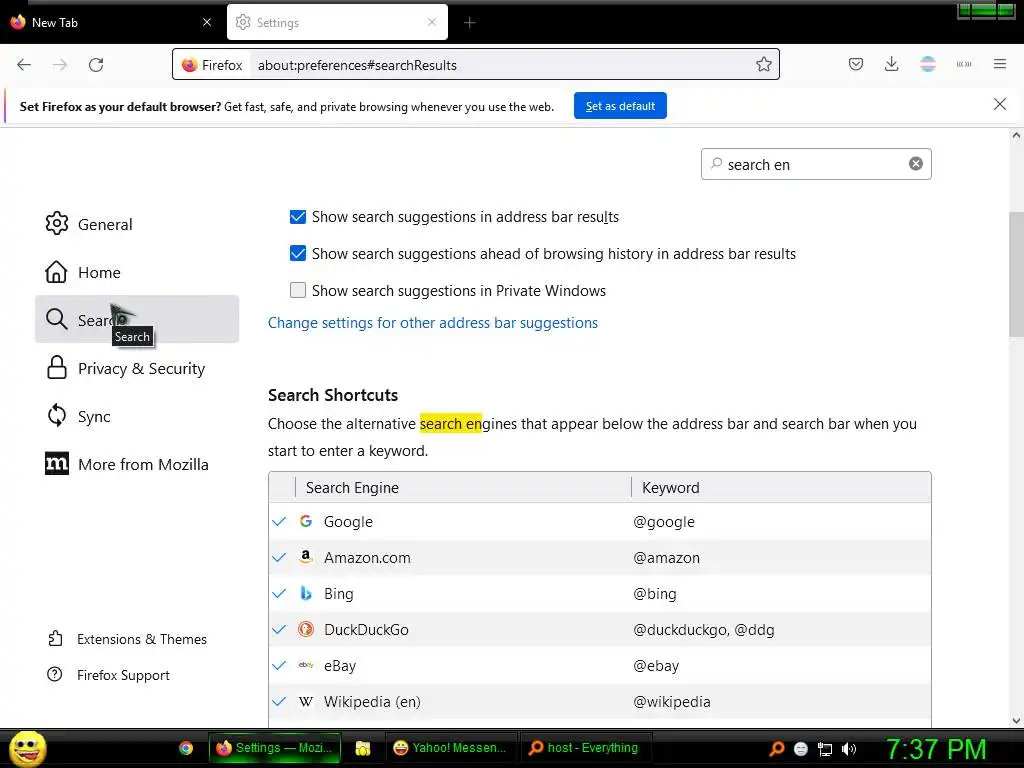Click the @ebay keyword cell
The height and width of the screenshot is (768, 1024).
pos(656,665)
